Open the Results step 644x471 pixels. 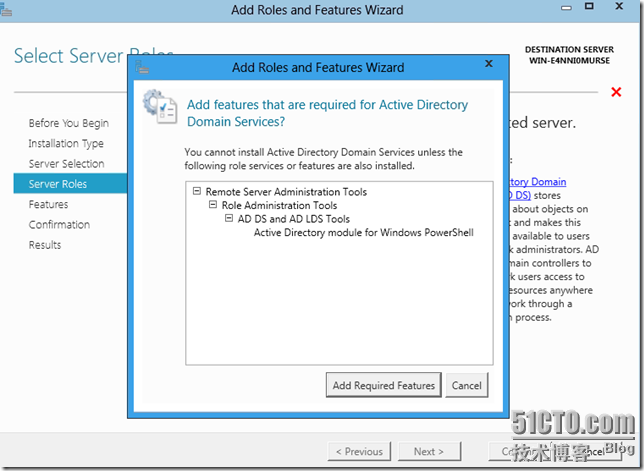pos(45,245)
